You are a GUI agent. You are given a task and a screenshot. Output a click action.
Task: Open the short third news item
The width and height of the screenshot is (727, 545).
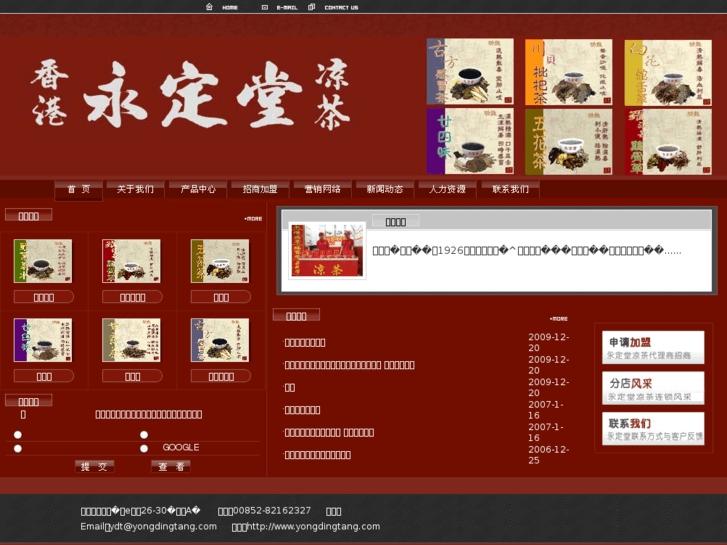click(x=289, y=387)
